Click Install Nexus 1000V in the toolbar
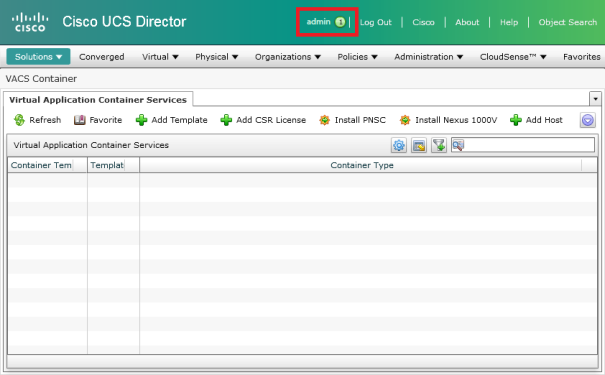 [448, 120]
